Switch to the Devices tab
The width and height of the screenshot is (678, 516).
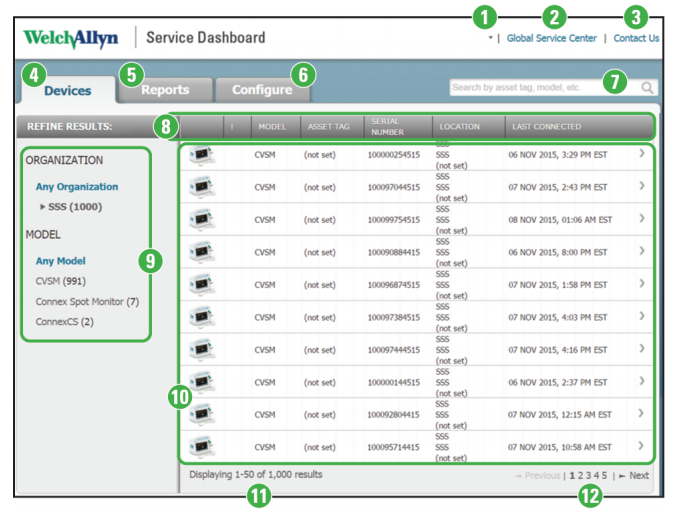point(68,90)
